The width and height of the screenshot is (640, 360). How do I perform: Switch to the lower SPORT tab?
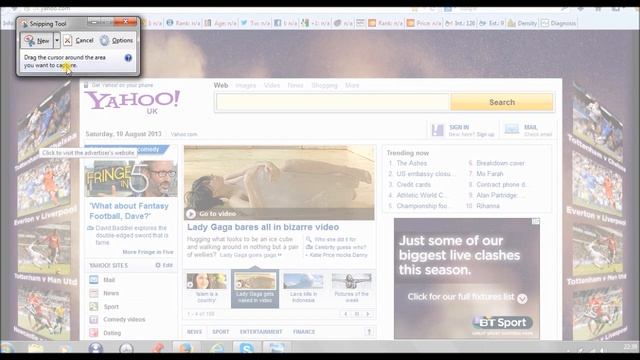[221, 332]
